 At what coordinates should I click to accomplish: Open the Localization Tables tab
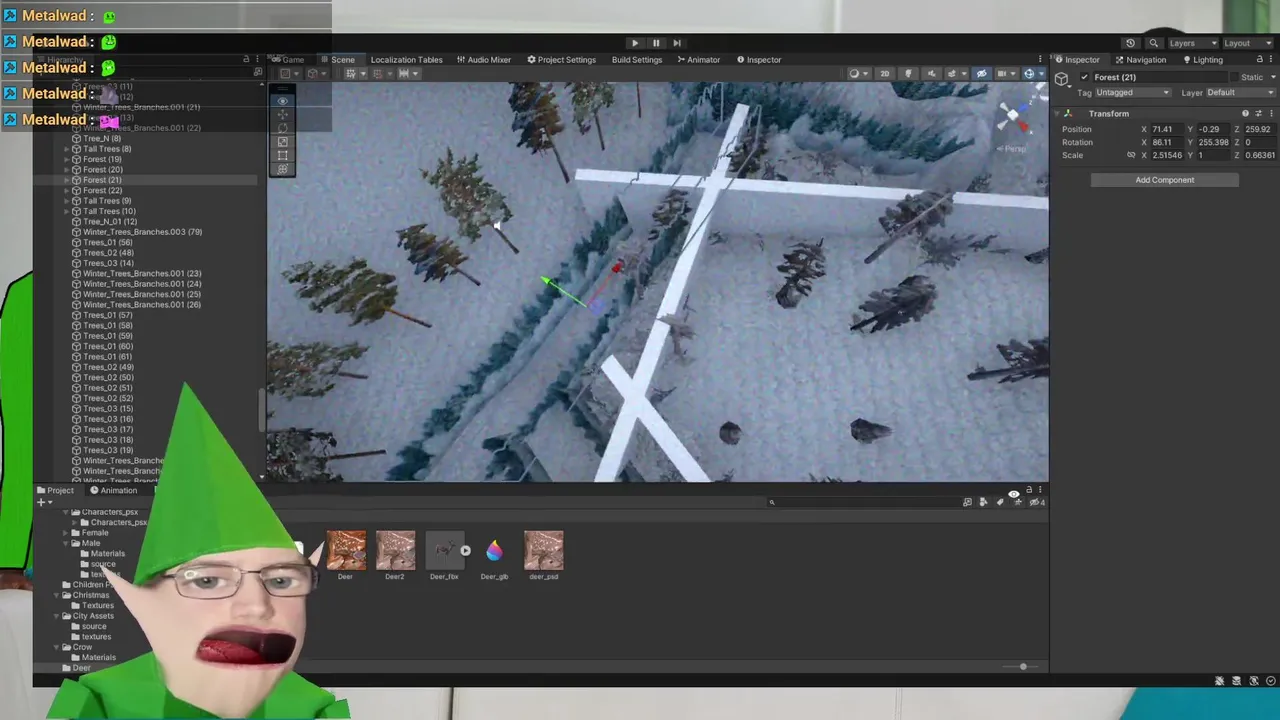click(406, 60)
